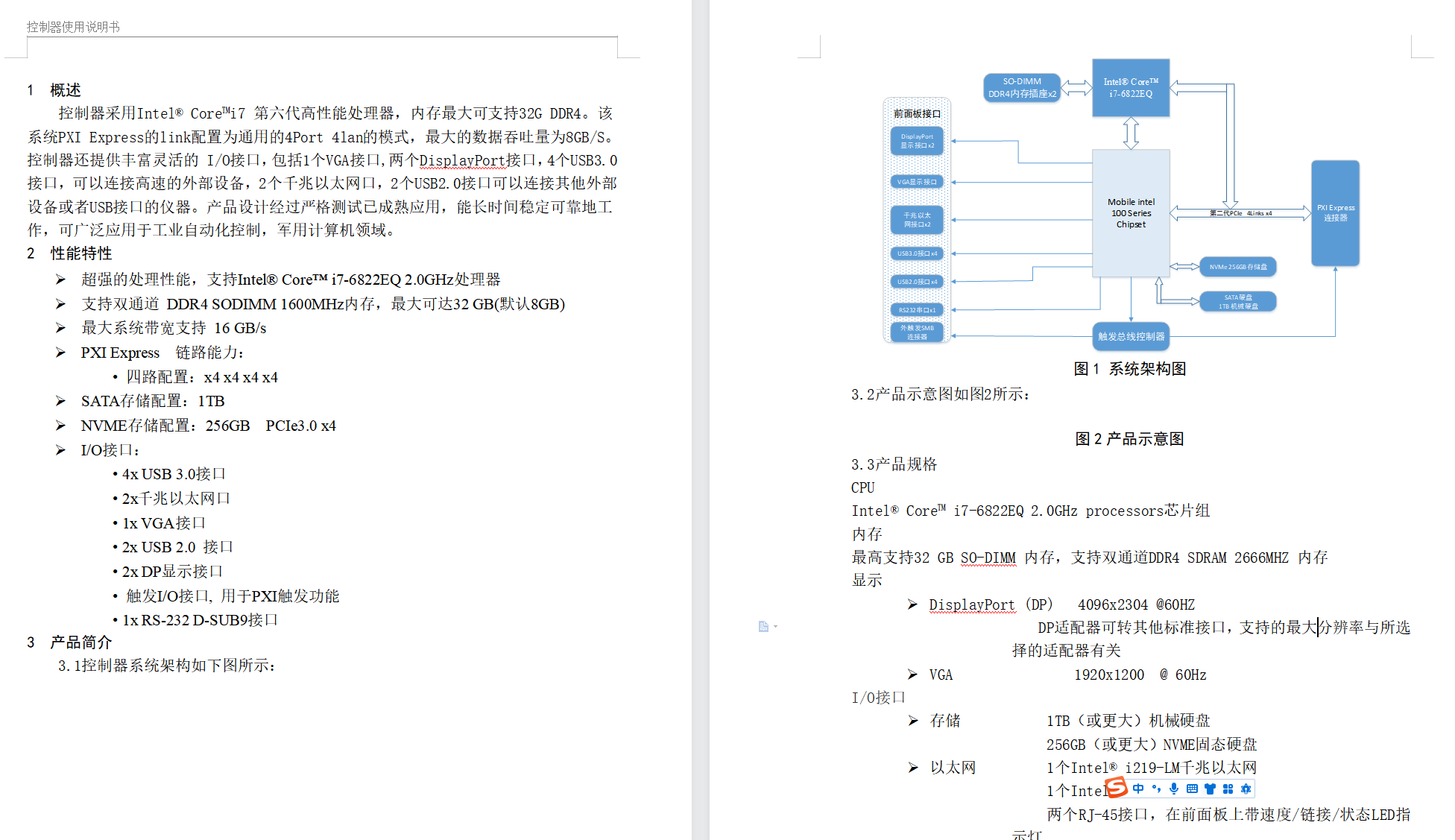
Task: Click the bullet 支持双通道 DDR4 SODIMM line
Action: tap(323, 304)
